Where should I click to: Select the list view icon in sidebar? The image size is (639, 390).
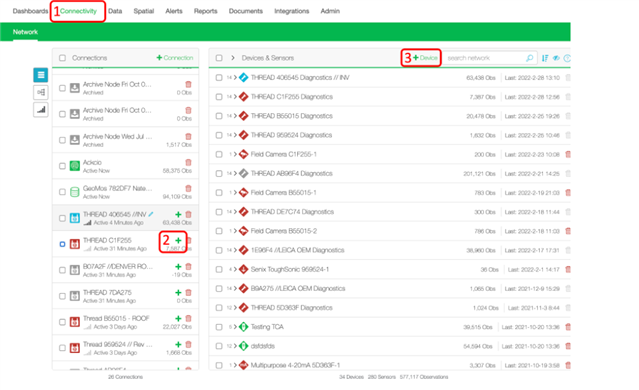click(x=41, y=75)
